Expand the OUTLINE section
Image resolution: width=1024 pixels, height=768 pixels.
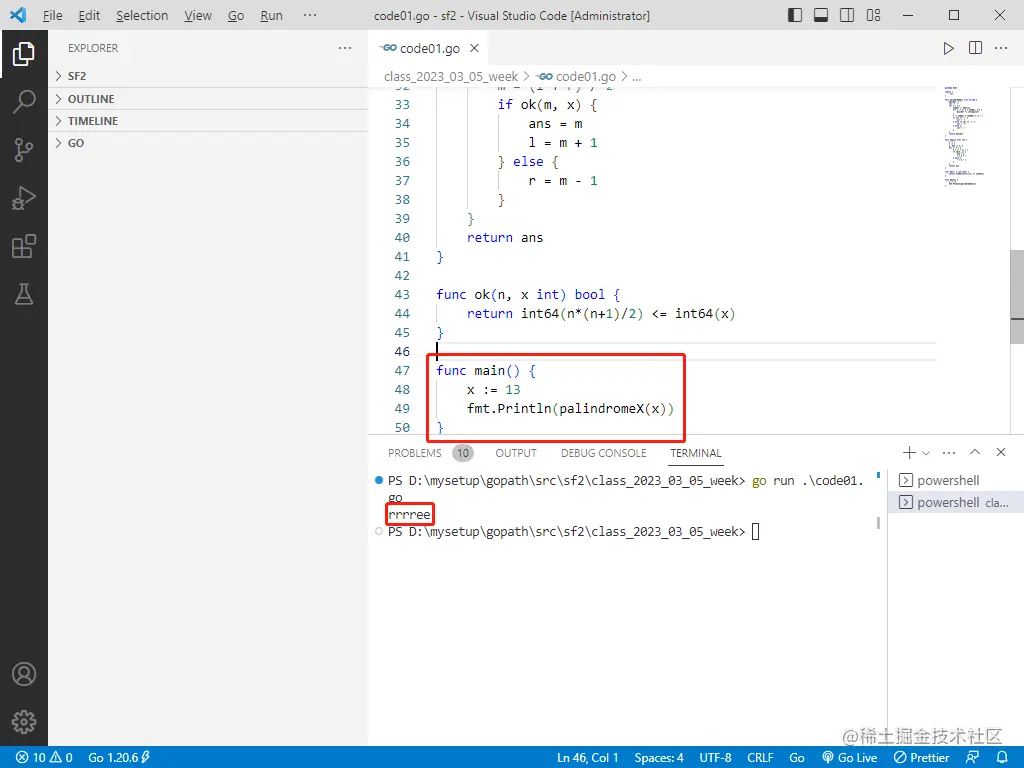pos(208,99)
